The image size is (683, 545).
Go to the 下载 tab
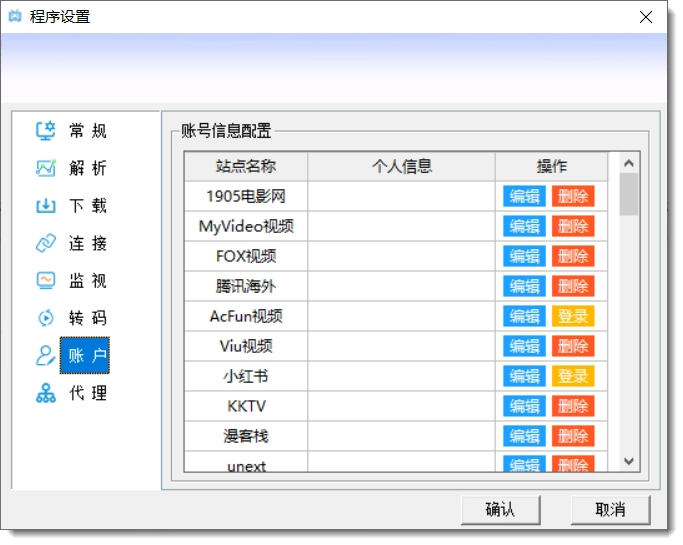pos(87,206)
